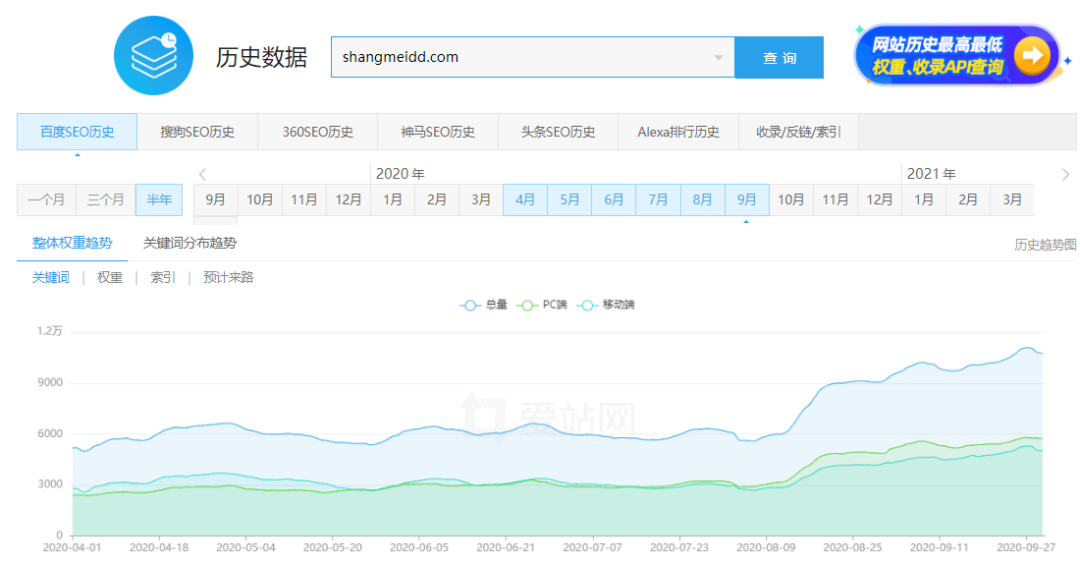Viewport: 1080px width, 564px height.
Task: Select 2月 of 2020 on timeline
Action: (437, 200)
